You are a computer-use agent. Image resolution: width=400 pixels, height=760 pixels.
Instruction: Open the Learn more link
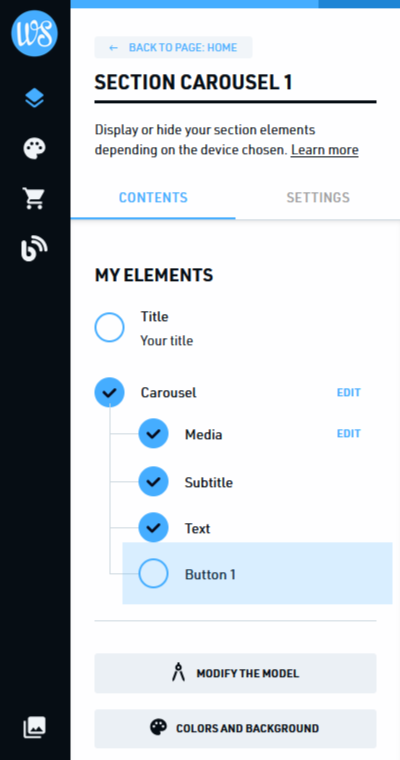(x=325, y=150)
